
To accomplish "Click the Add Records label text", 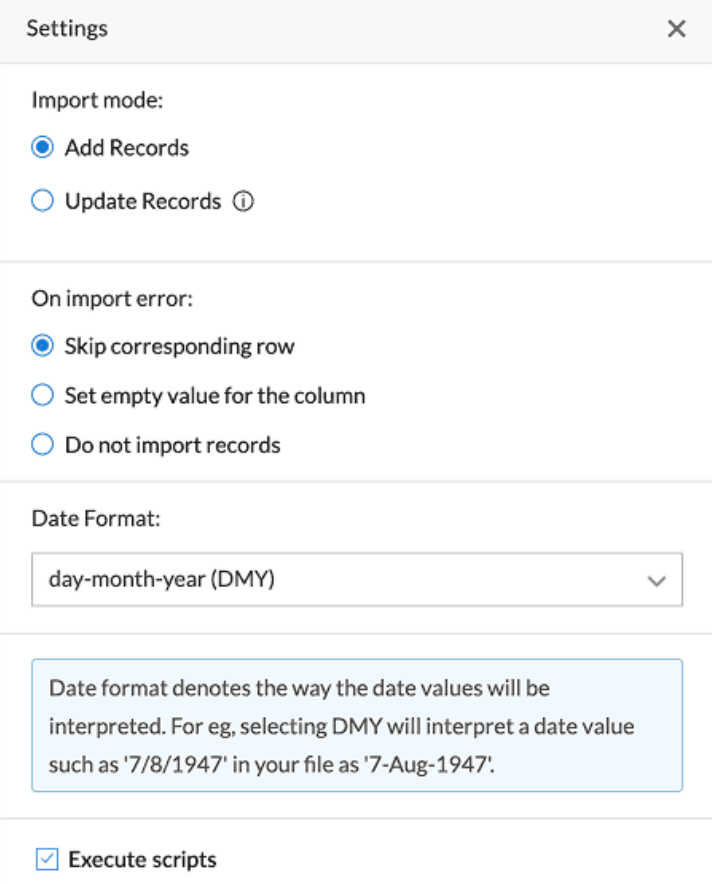I will click(127, 148).
